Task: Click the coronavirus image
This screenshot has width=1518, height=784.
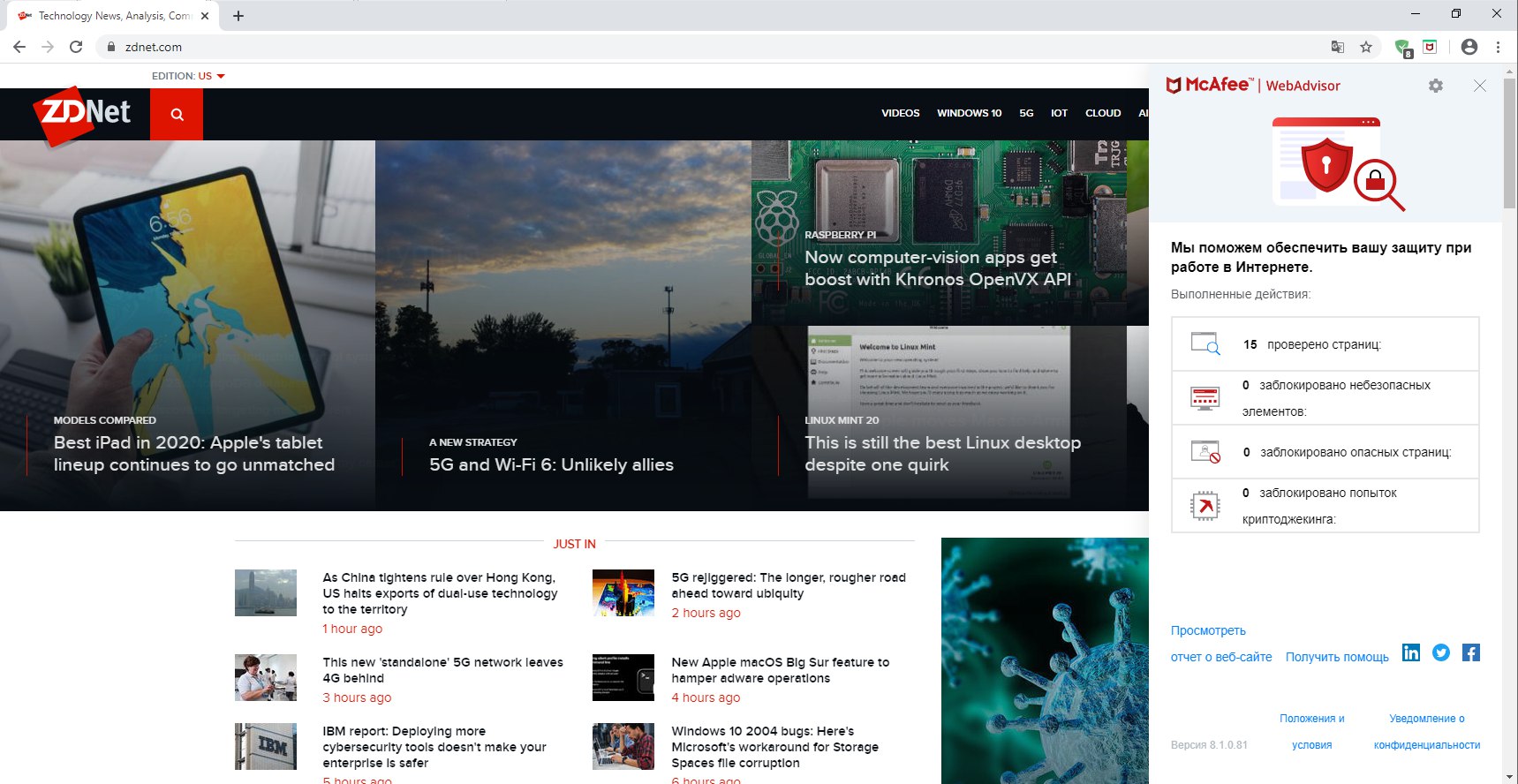Action: (1045, 660)
